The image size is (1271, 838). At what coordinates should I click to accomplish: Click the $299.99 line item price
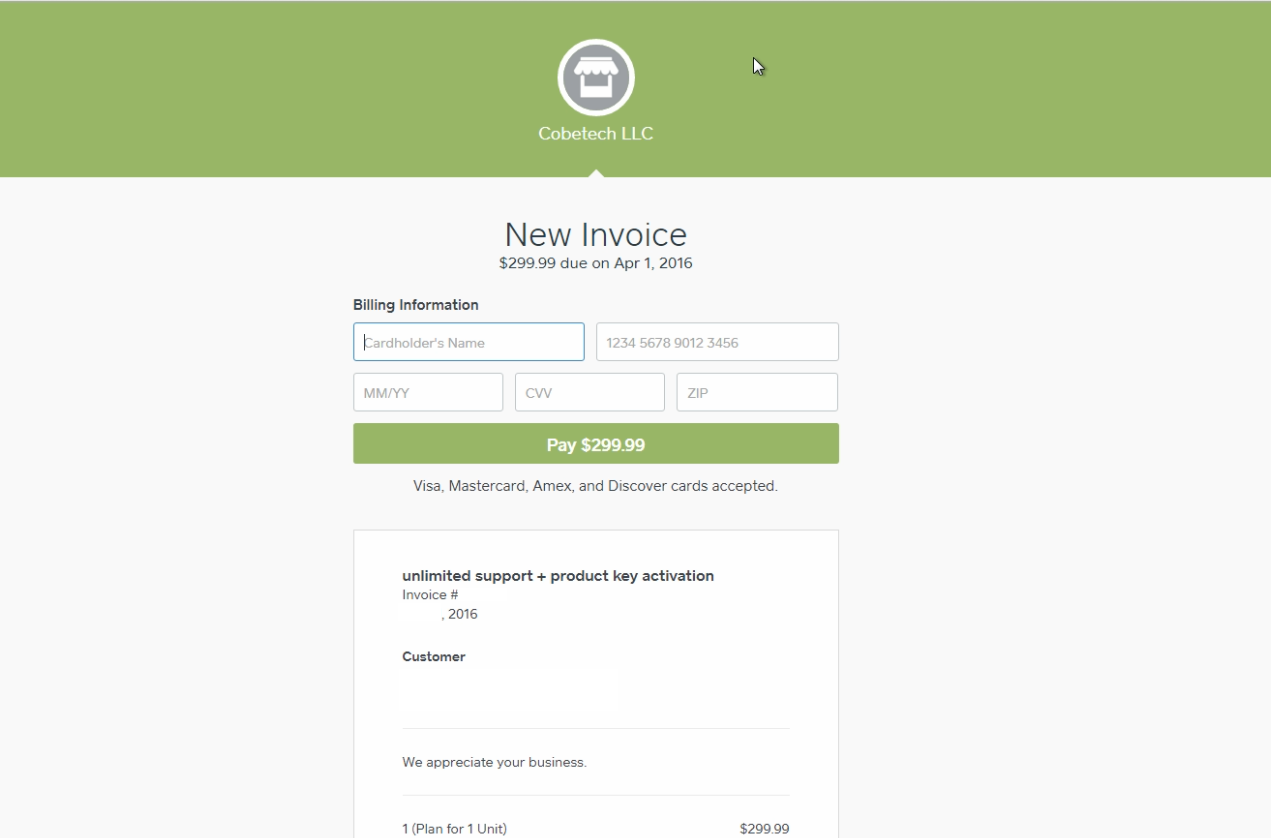point(764,829)
